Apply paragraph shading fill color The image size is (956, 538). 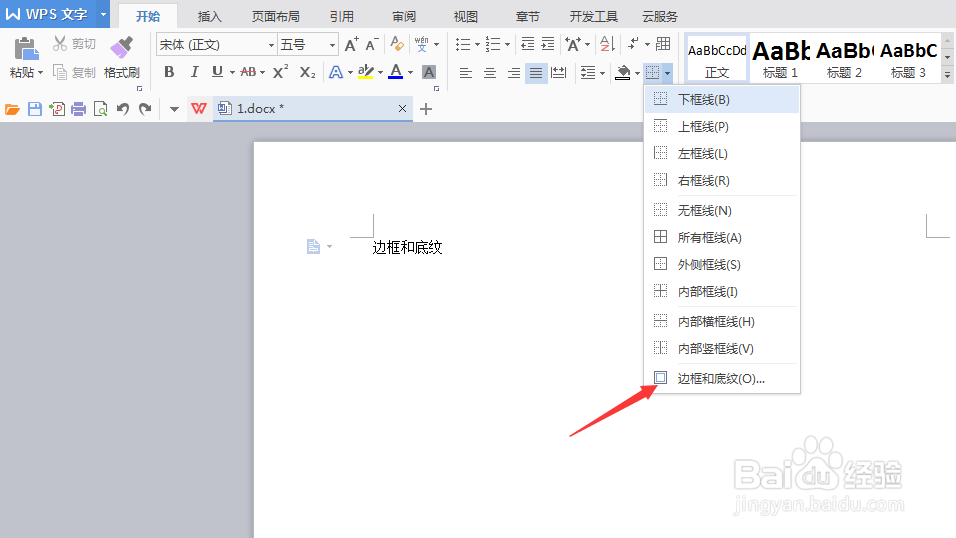click(622, 73)
